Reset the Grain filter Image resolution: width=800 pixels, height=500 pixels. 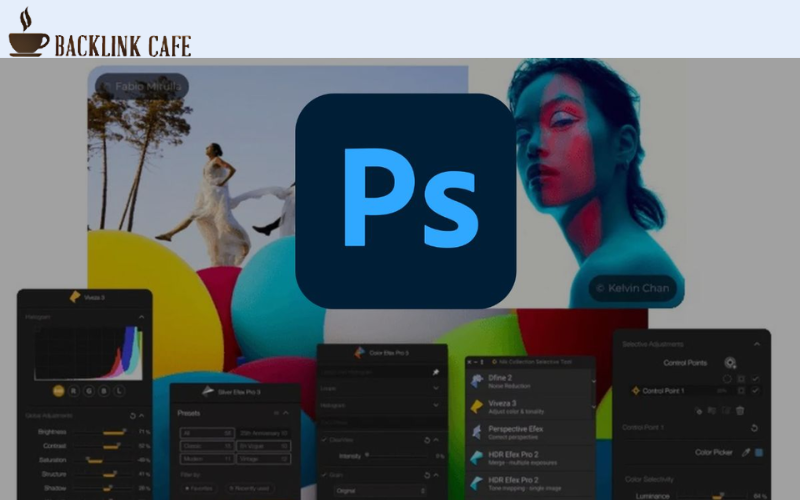point(427,475)
